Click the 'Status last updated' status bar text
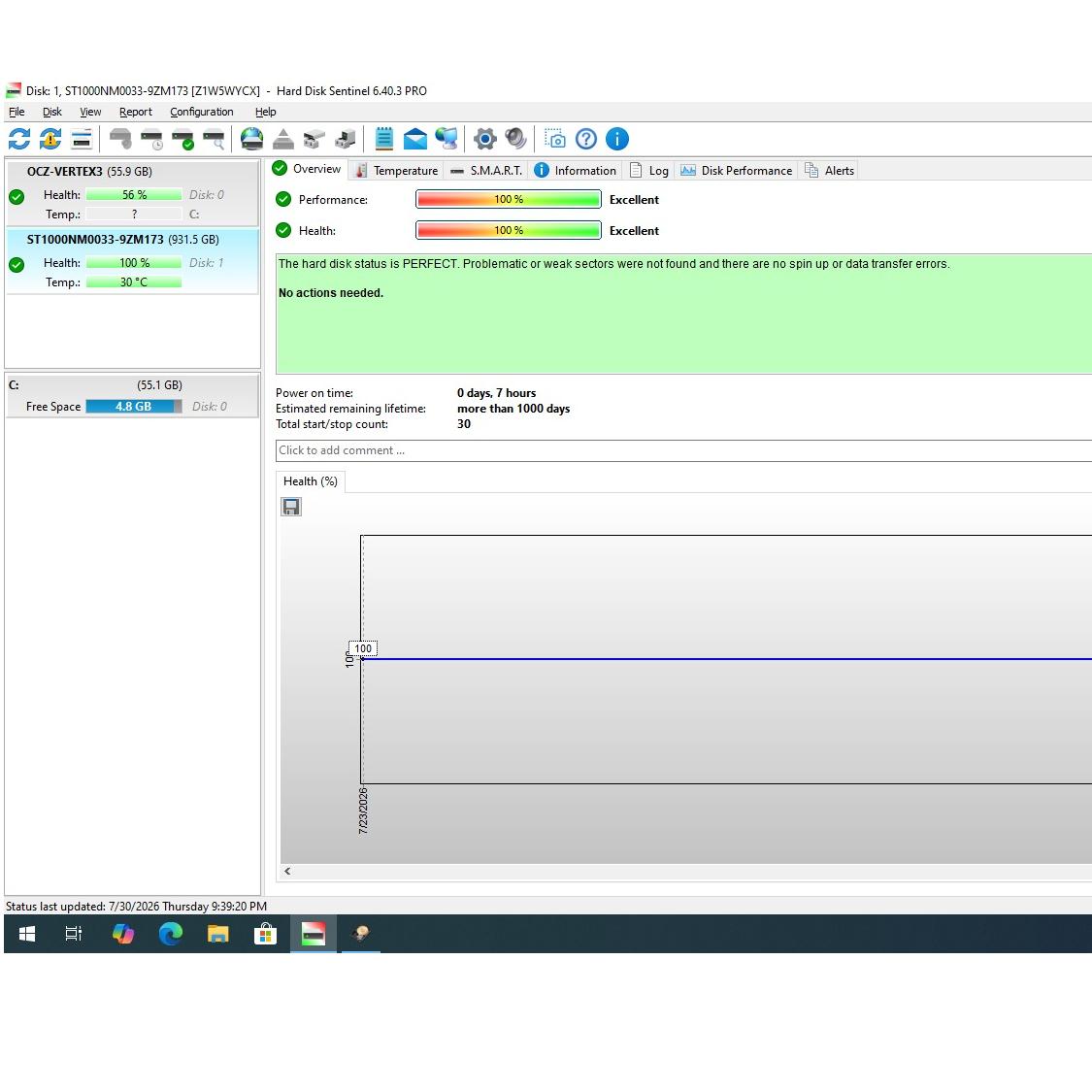 pos(137,906)
